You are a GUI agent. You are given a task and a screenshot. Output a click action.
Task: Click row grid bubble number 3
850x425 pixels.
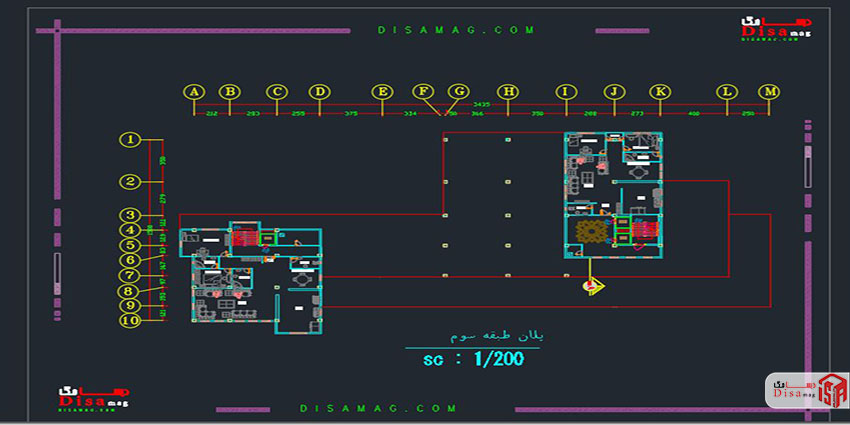click(131, 215)
